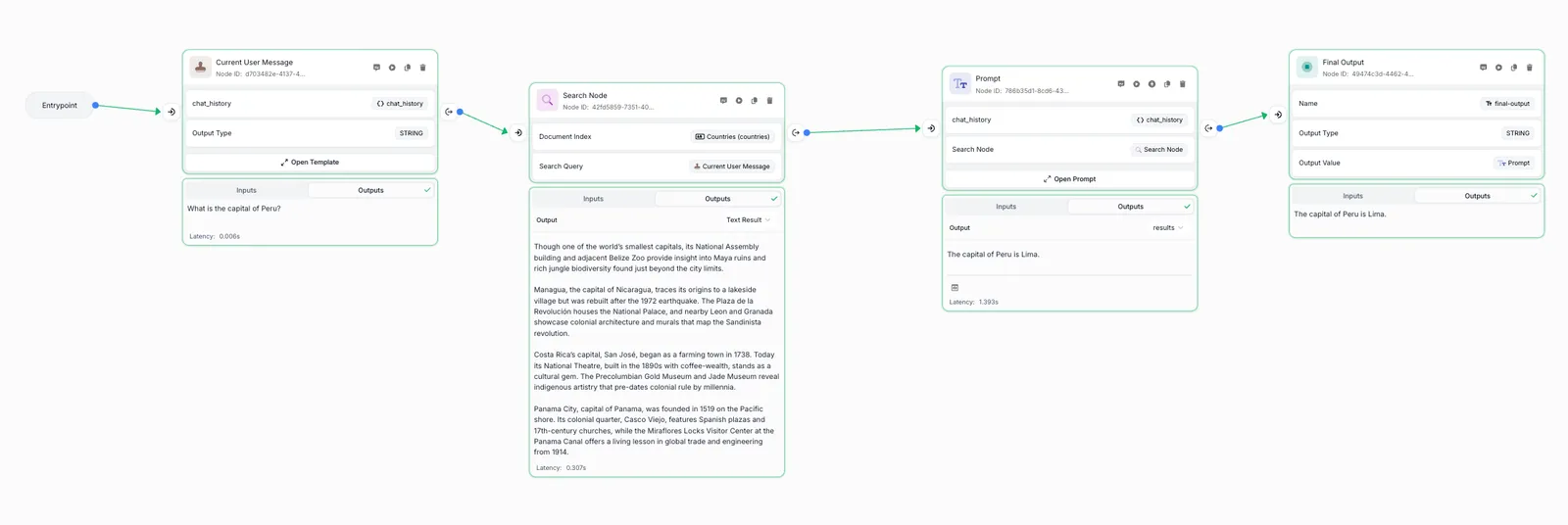Click the blue connector dot on Entrypoint
Viewport: 1568px width, 525px height.
point(95,106)
